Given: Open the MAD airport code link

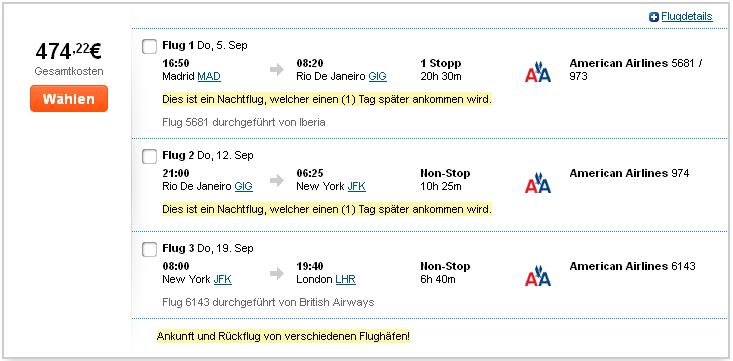Looking at the screenshot, I should tap(209, 76).
